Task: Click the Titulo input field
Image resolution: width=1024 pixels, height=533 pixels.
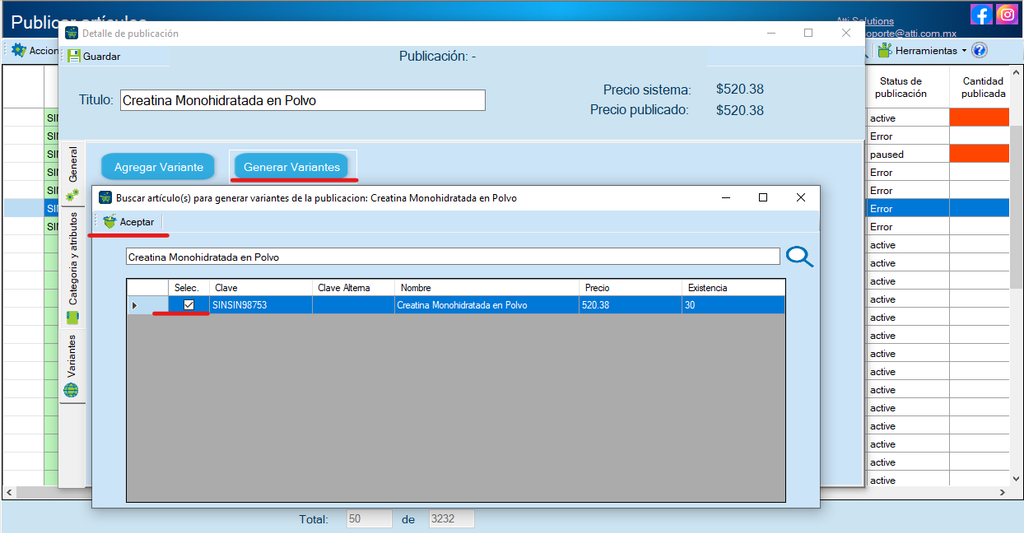Action: [x=302, y=100]
